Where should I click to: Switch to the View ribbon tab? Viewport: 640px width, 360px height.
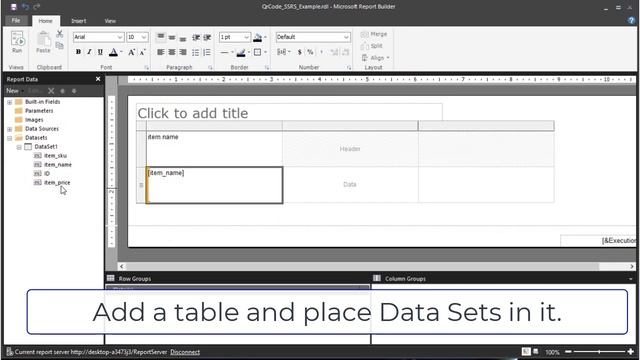110,21
